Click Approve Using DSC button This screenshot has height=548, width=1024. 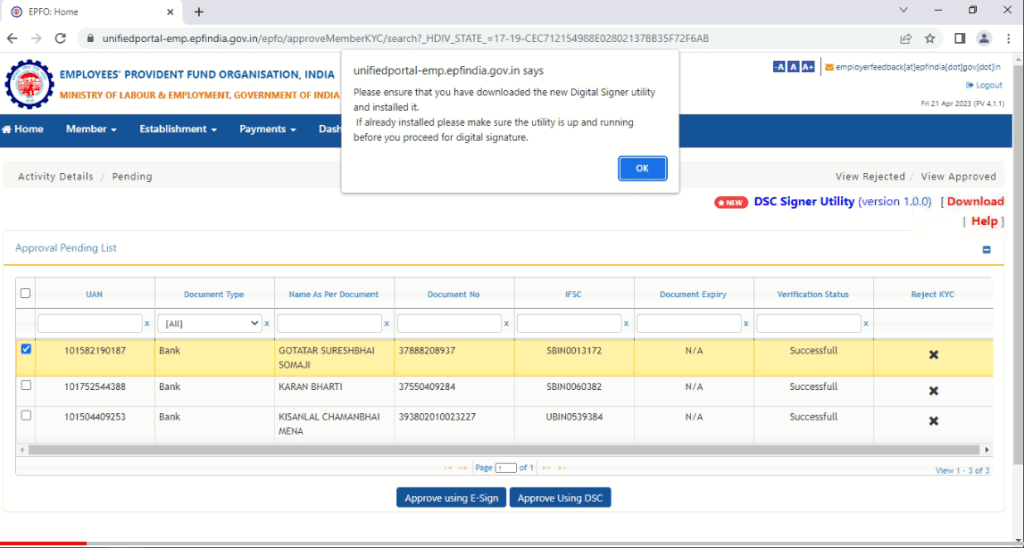[x=560, y=498]
